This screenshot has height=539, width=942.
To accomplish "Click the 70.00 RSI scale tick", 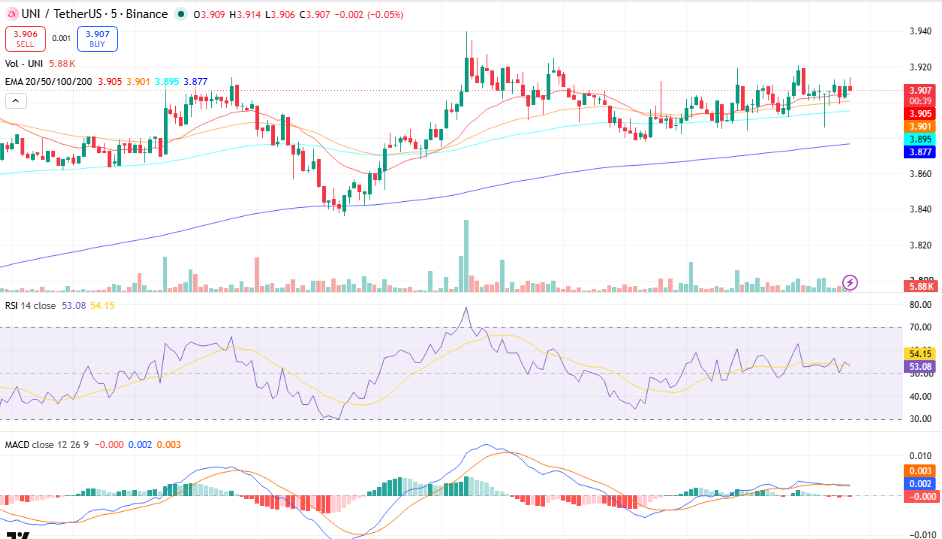I will pos(920,327).
